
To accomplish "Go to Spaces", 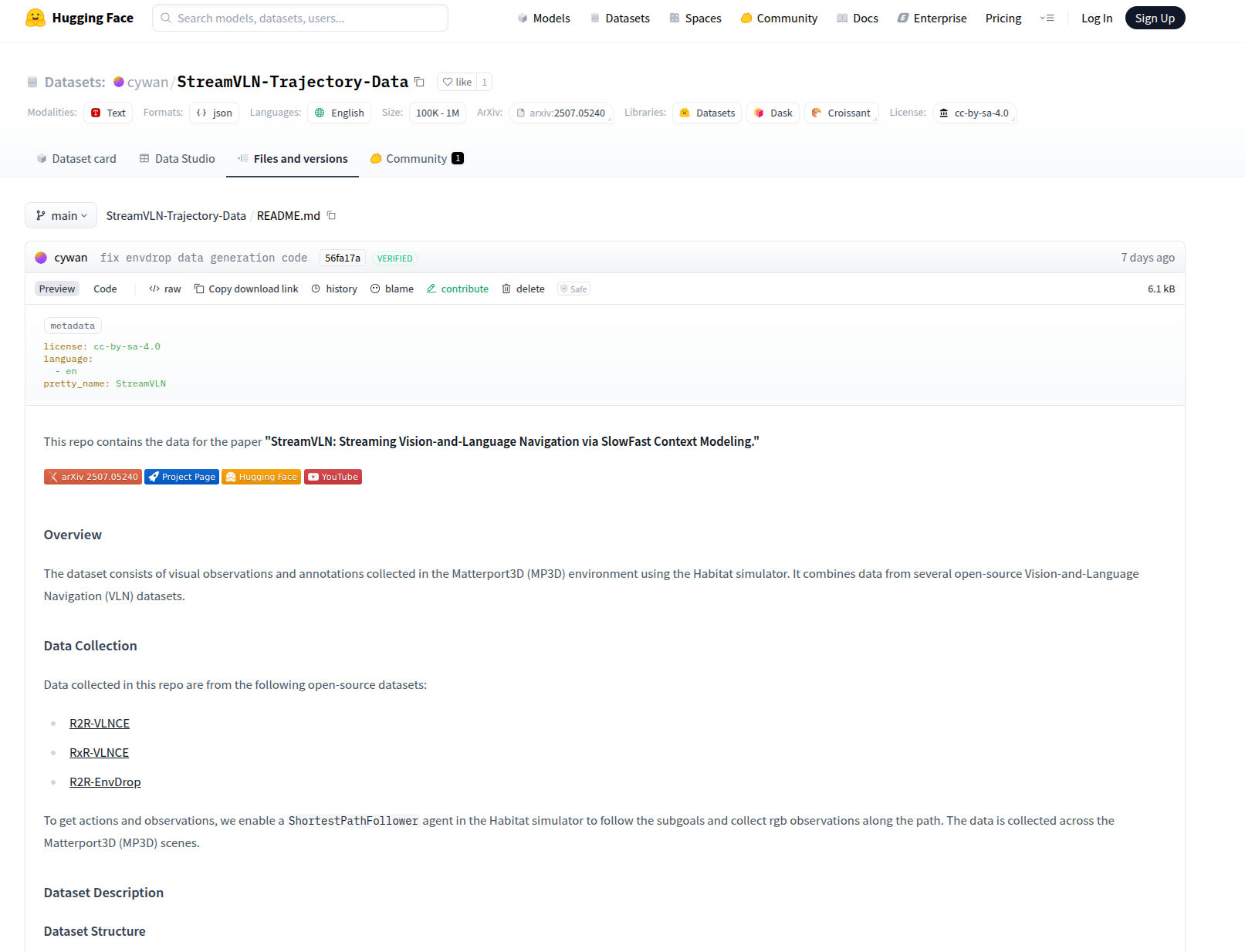I will point(695,18).
